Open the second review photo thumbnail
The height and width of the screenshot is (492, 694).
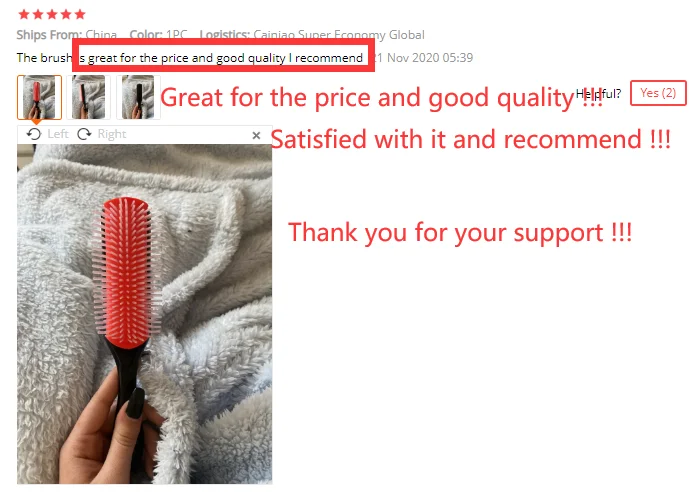coord(89,97)
